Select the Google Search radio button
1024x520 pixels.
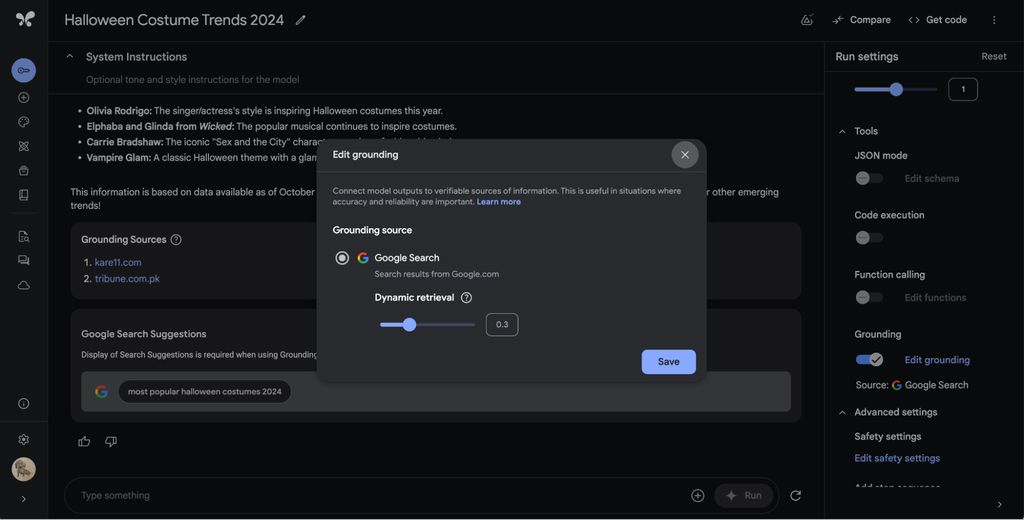tap(342, 258)
